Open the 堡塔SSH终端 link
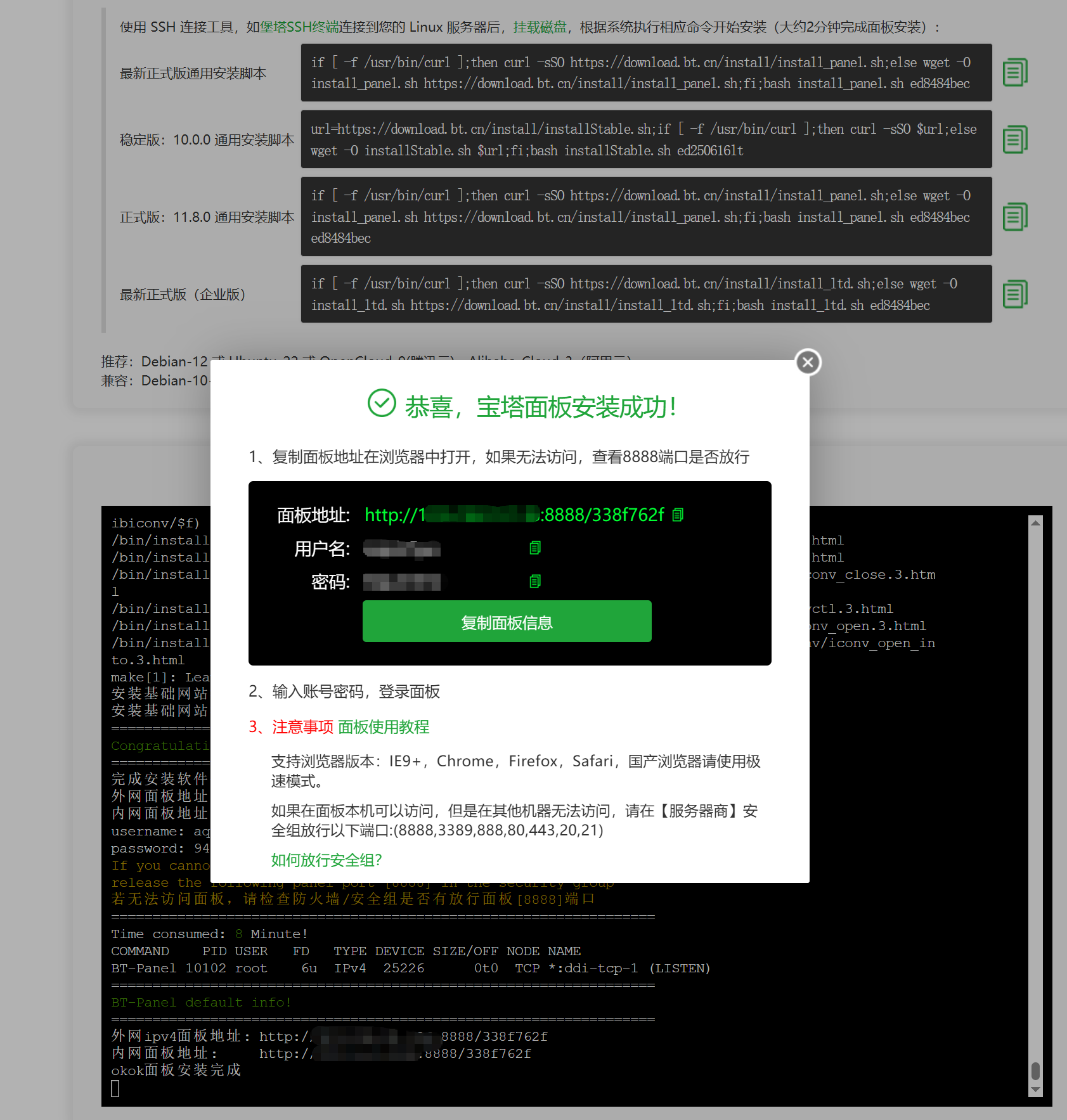 pos(299,27)
